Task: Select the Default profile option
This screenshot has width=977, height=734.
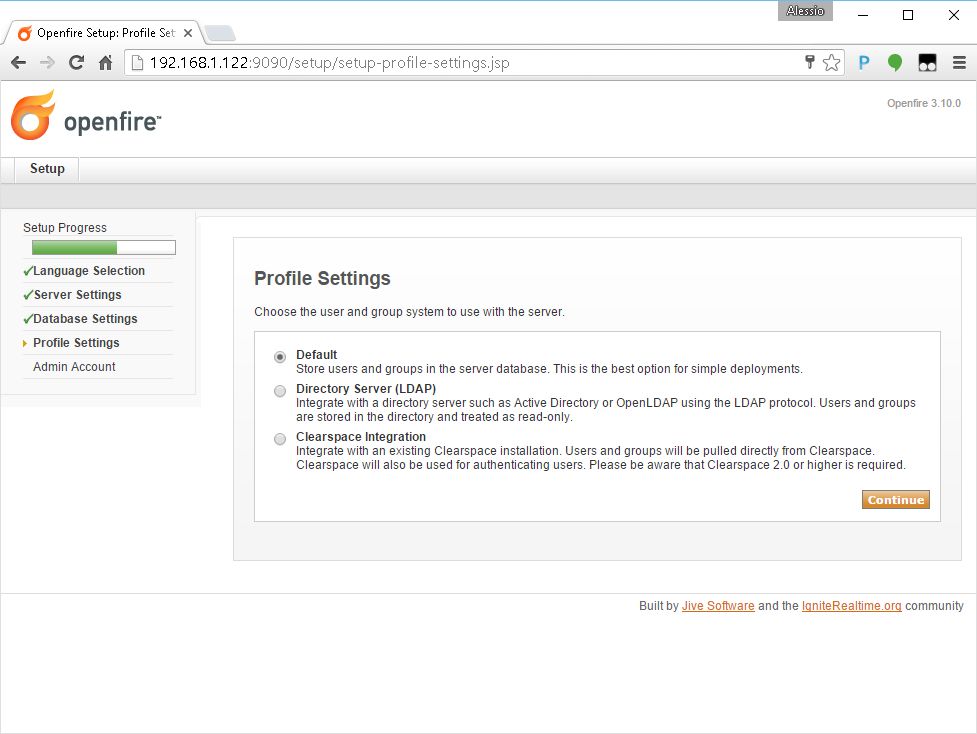Action: (280, 357)
